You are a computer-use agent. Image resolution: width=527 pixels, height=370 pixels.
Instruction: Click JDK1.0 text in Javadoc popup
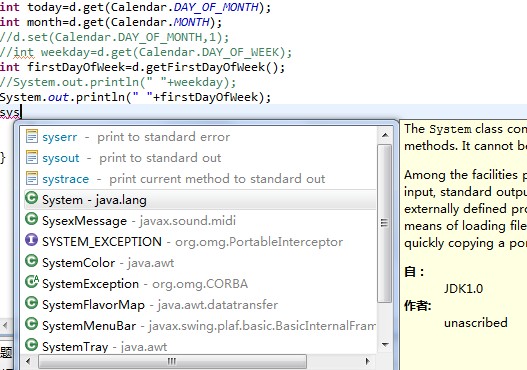tap(463, 288)
